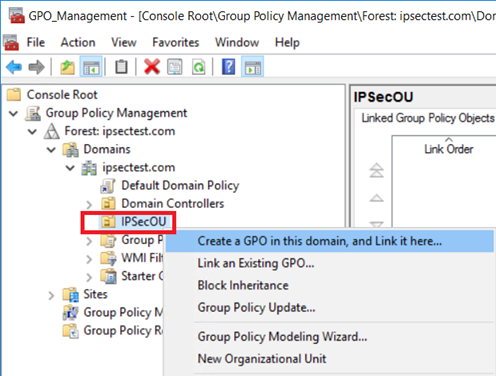Click the Group Policy Objects folder icon

pos(108,240)
